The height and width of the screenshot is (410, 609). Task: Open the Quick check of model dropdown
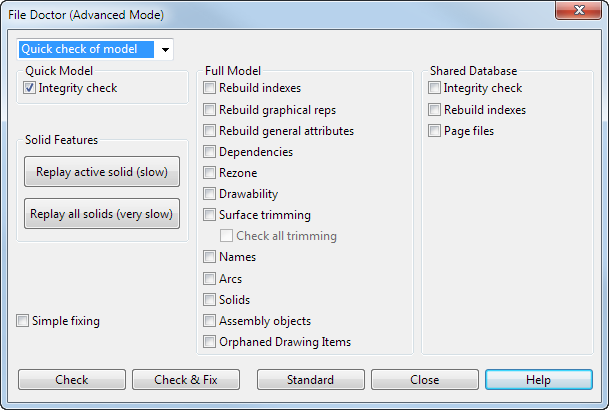click(x=165, y=49)
